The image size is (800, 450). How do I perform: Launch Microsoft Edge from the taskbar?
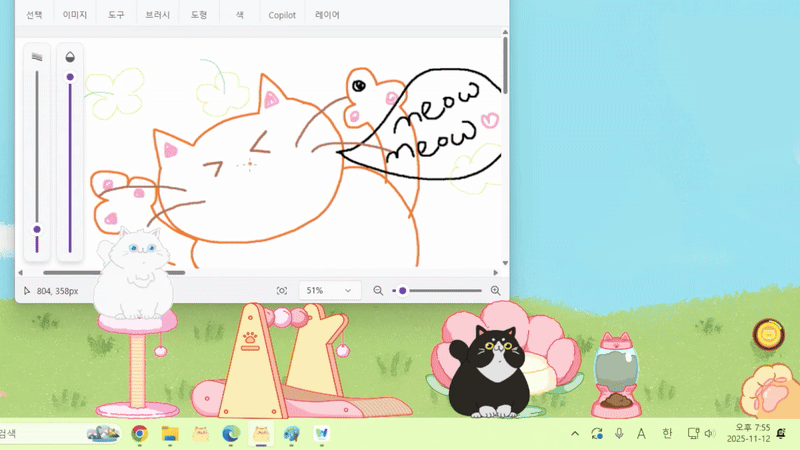point(231,433)
